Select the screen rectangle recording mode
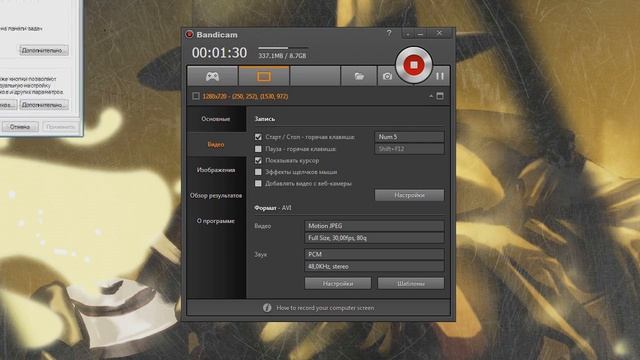The width and height of the screenshot is (640, 360). (264, 76)
